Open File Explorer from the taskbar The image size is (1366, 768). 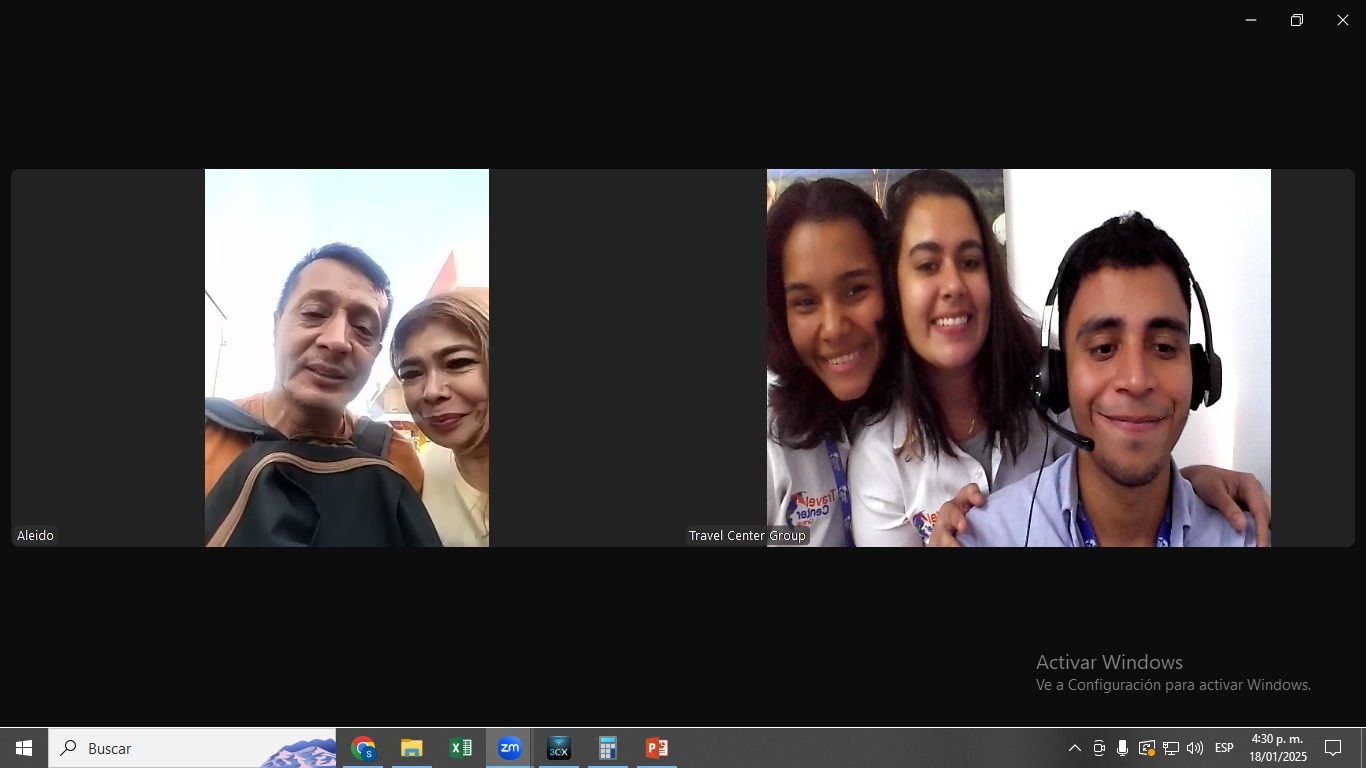(412, 748)
